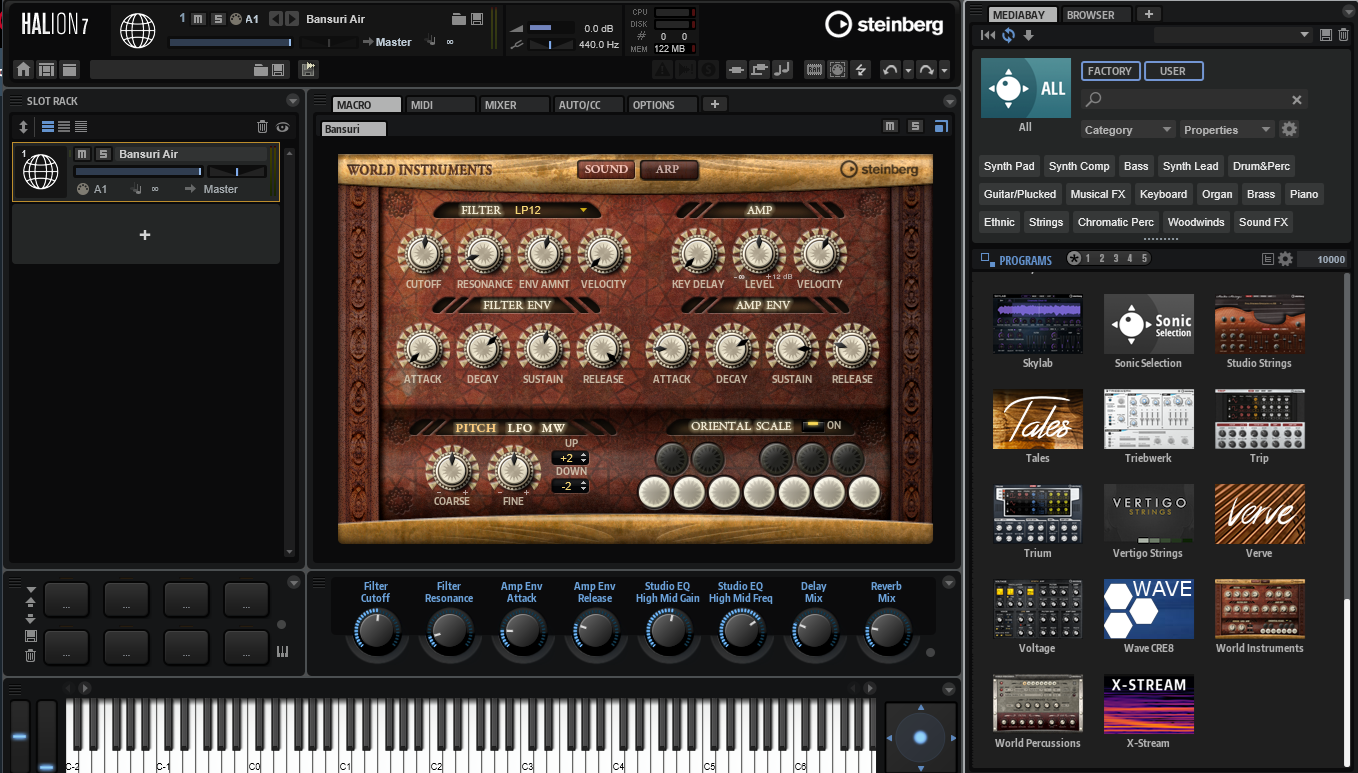
Task: Click the mini keyboard icon beside pads
Action: (x=282, y=653)
